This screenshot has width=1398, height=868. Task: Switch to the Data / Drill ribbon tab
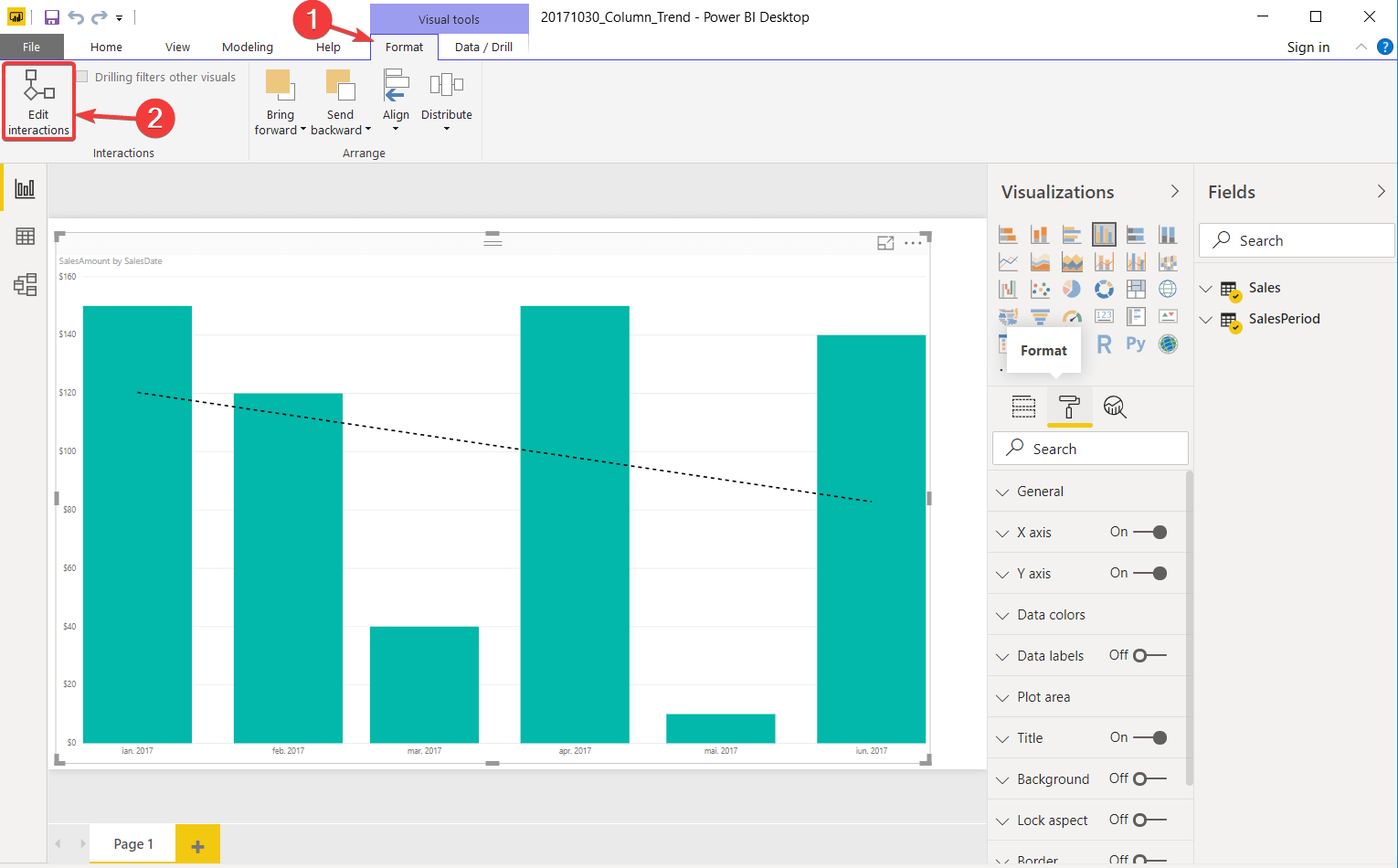click(483, 47)
